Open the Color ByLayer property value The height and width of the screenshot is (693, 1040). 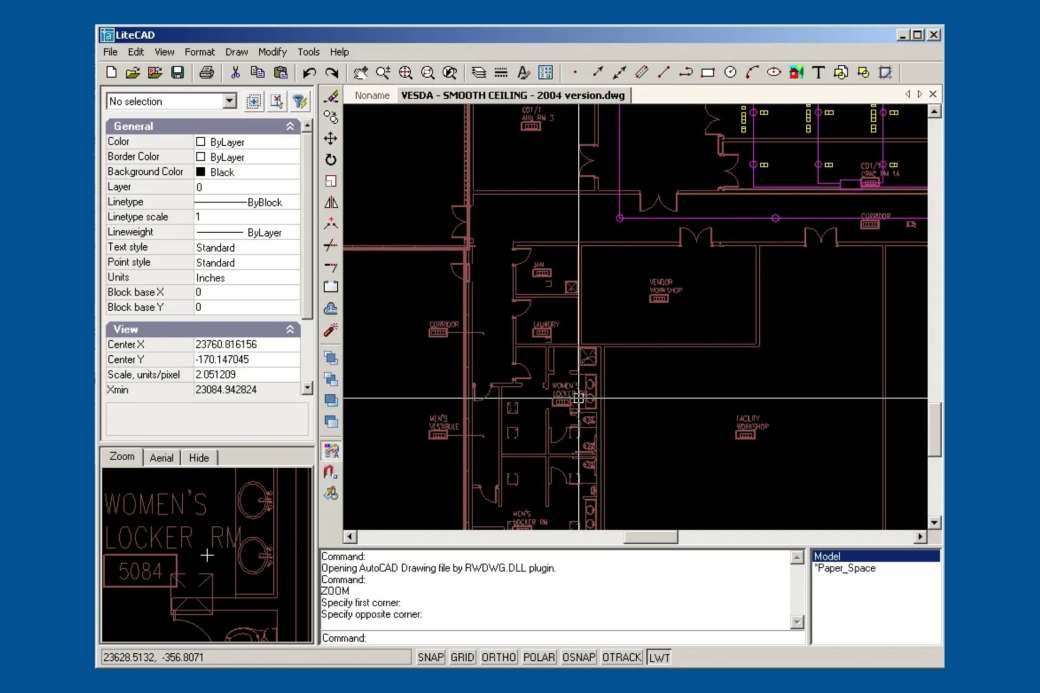(x=247, y=142)
